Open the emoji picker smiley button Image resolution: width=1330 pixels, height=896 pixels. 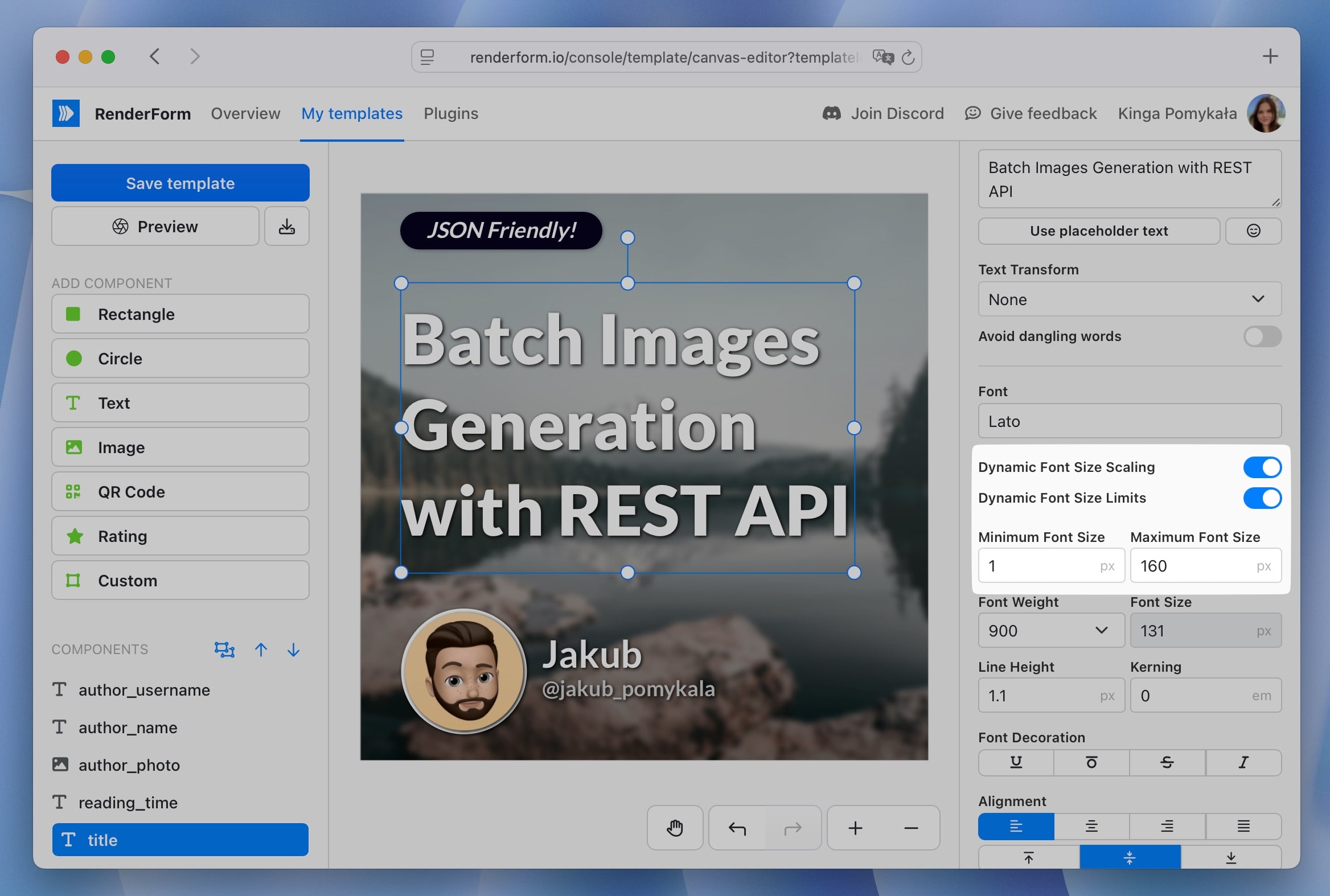click(x=1253, y=231)
